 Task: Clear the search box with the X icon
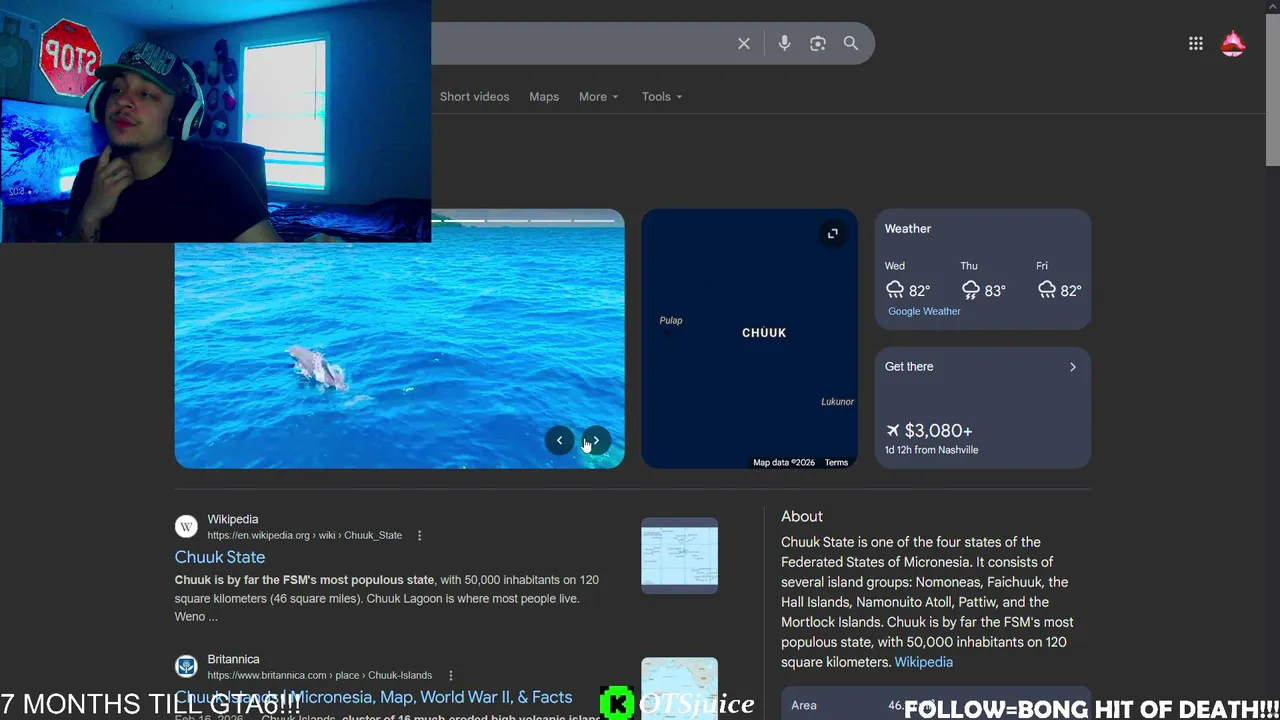click(x=744, y=44)
